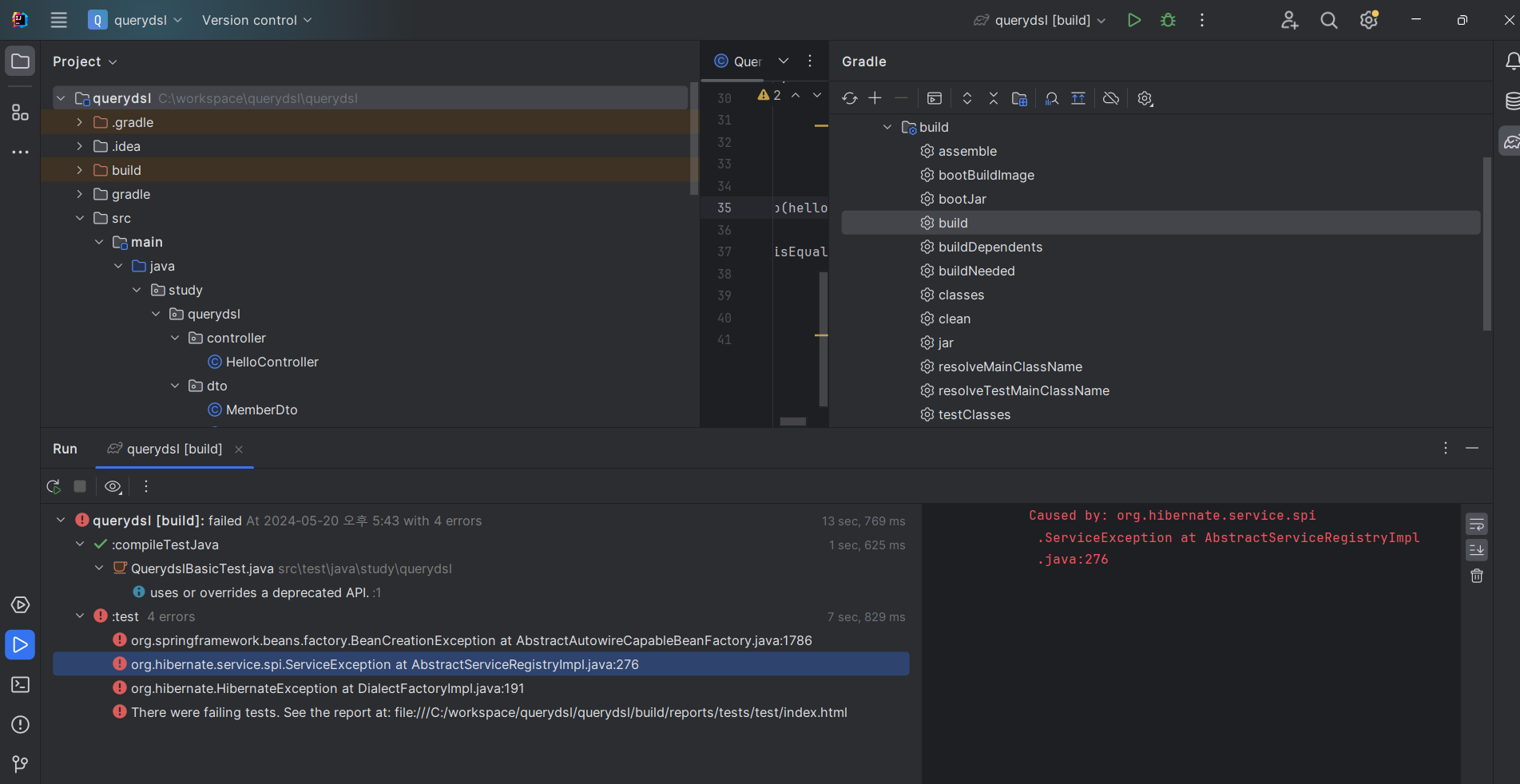The image size is (1520, 784).
Task: Open the querydsl project dropdown
Action: [136, 20]
